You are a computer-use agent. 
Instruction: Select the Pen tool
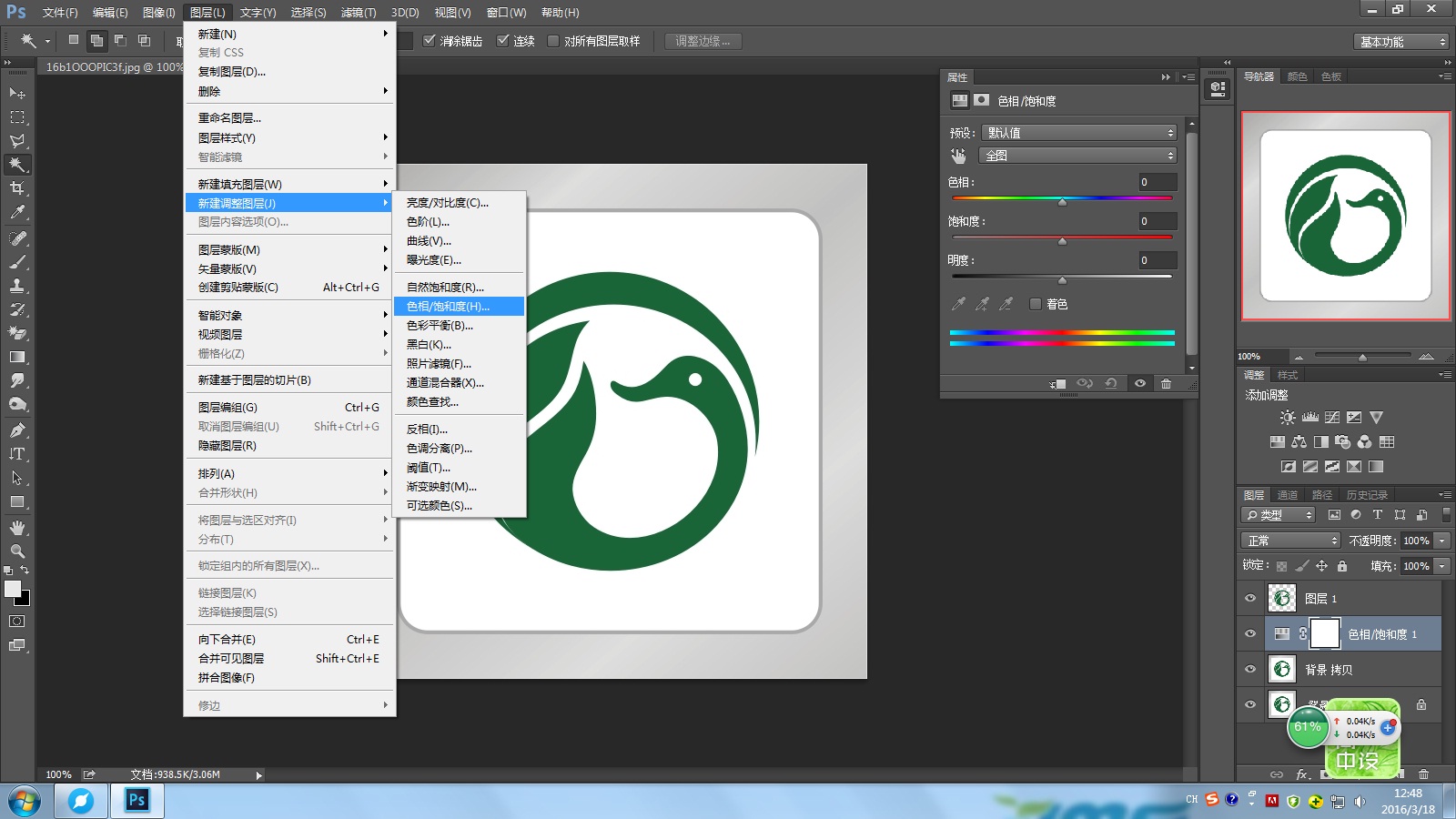(x=17, y=430)
